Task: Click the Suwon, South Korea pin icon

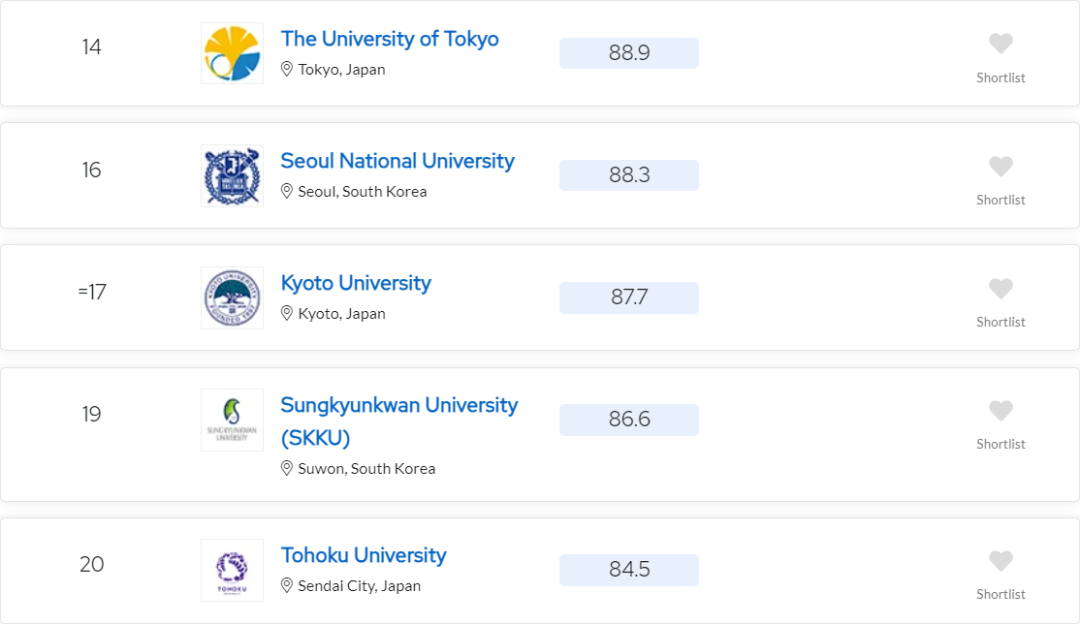Action: pos(287,468)
